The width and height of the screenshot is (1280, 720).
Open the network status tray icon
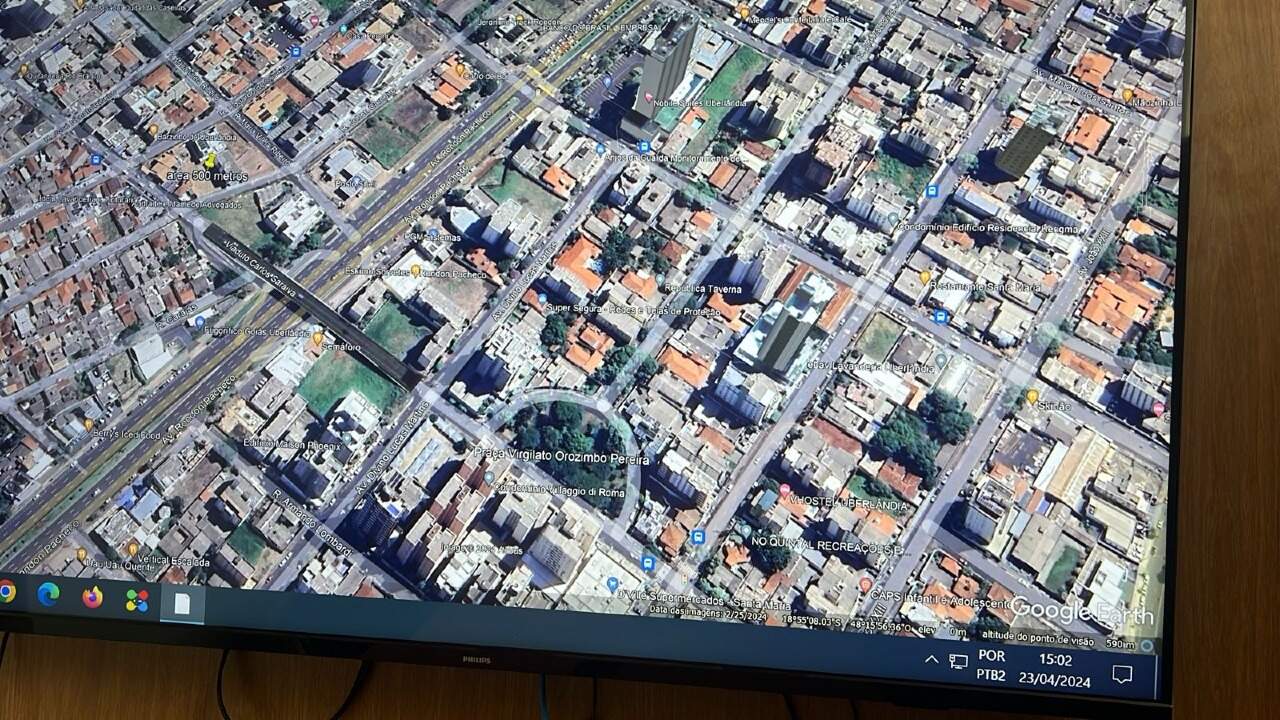[x=958, y=662]
